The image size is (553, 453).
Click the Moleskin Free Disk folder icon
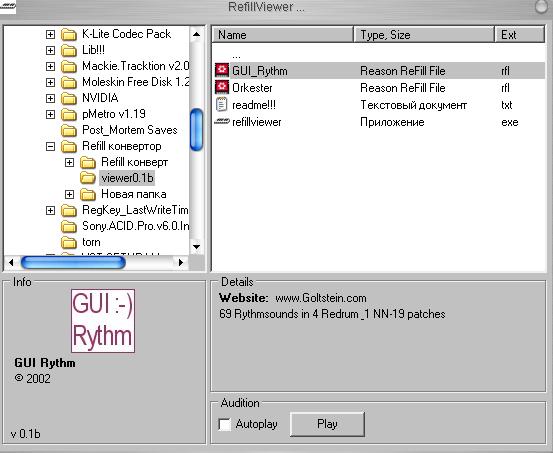point(69,83)
